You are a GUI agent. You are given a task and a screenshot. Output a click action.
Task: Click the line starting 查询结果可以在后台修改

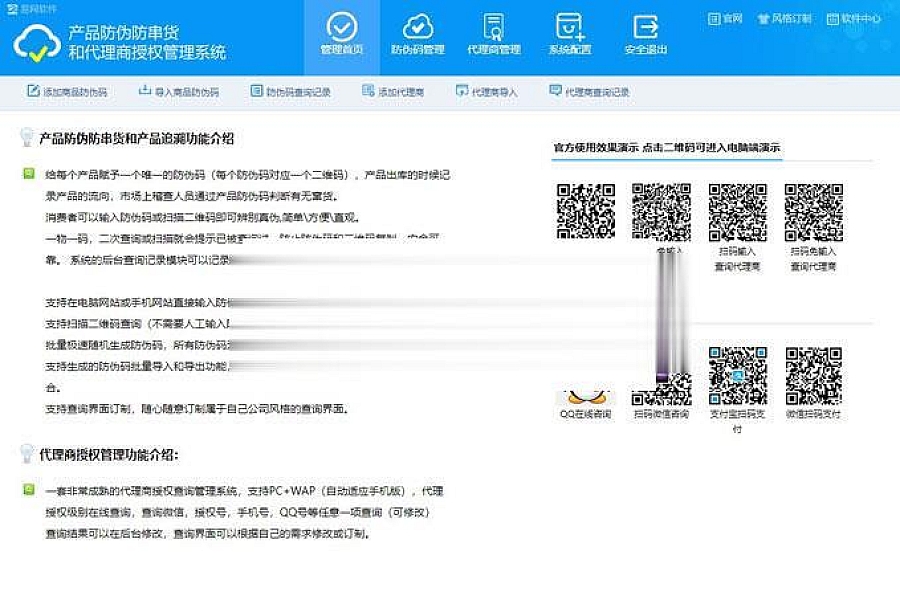tap(207, 534)
